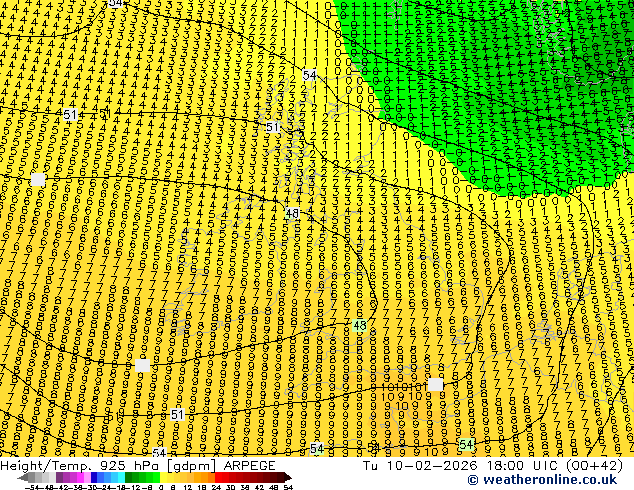The width and height of the screenshot is (634, 490).
Task: Click the '30' legend scale value
Action: pyautogui.click(x=230, y=487)
